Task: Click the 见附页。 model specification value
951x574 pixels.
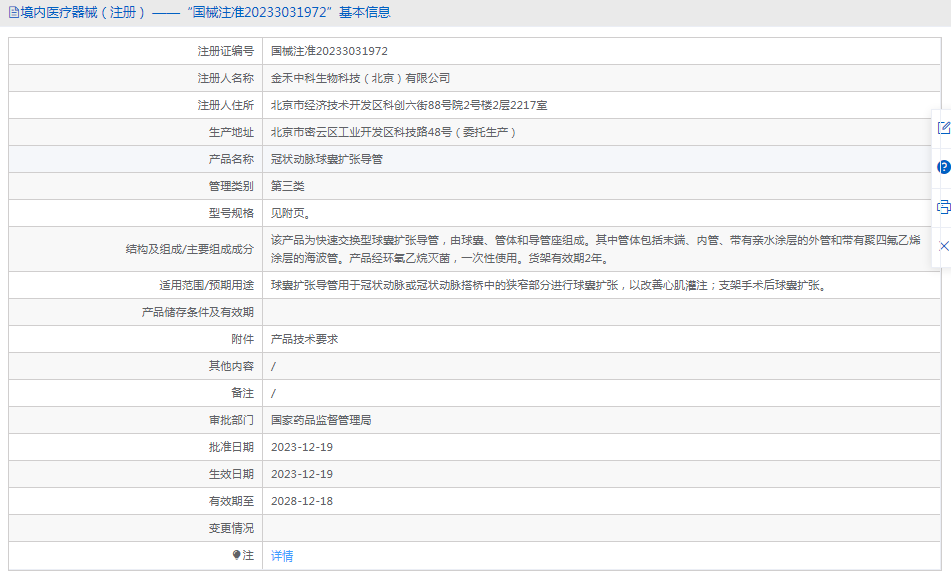Action: [291, 213]
